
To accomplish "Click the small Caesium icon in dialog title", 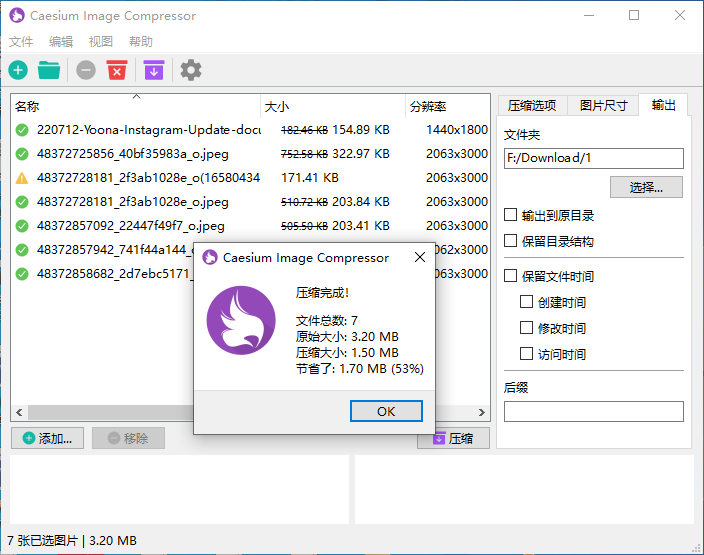I will pyautogui.click(x=210, y=257).
